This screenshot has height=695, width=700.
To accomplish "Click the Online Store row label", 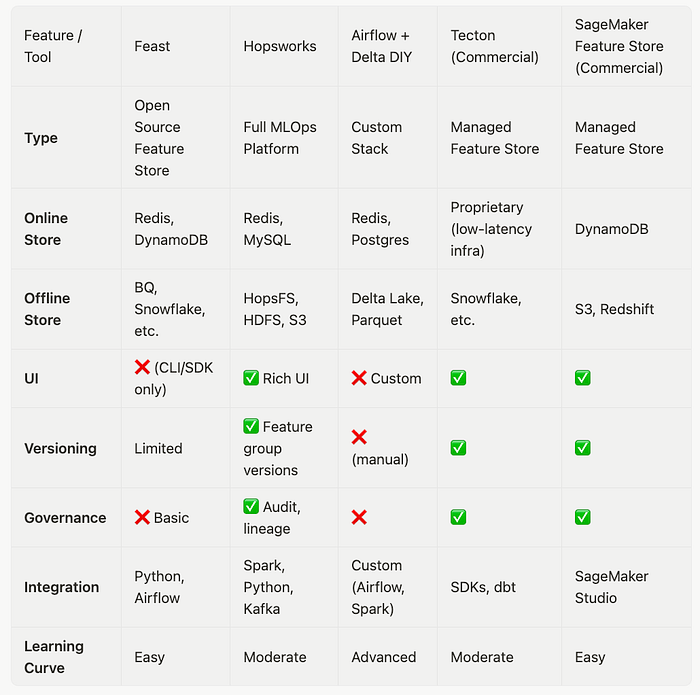I will pos(46,229).
